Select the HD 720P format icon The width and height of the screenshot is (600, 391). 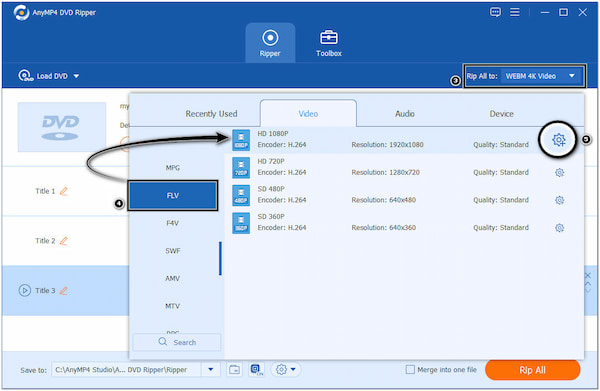point(241,168)
